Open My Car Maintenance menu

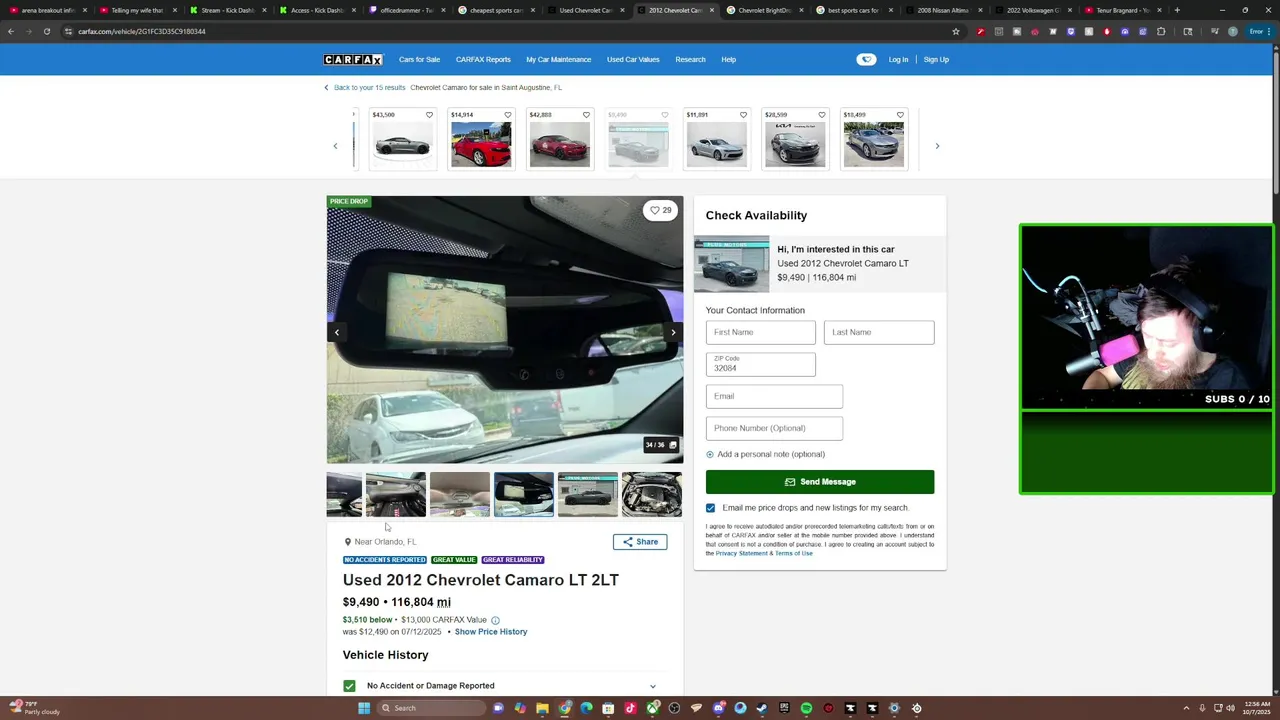559,60
